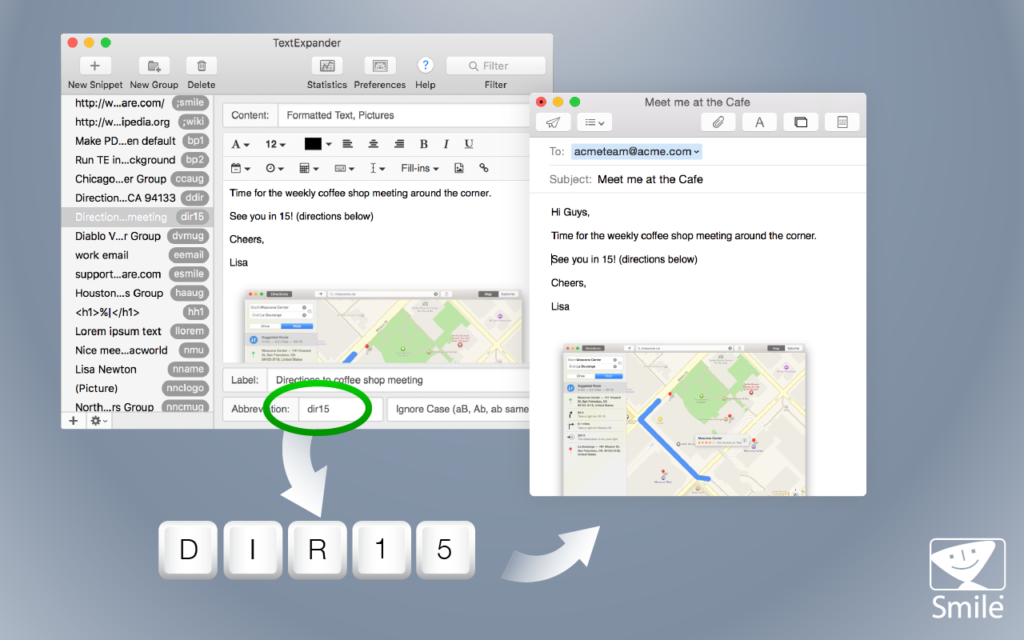Insert a time macro using the clock icon

[x=270, y=168]
